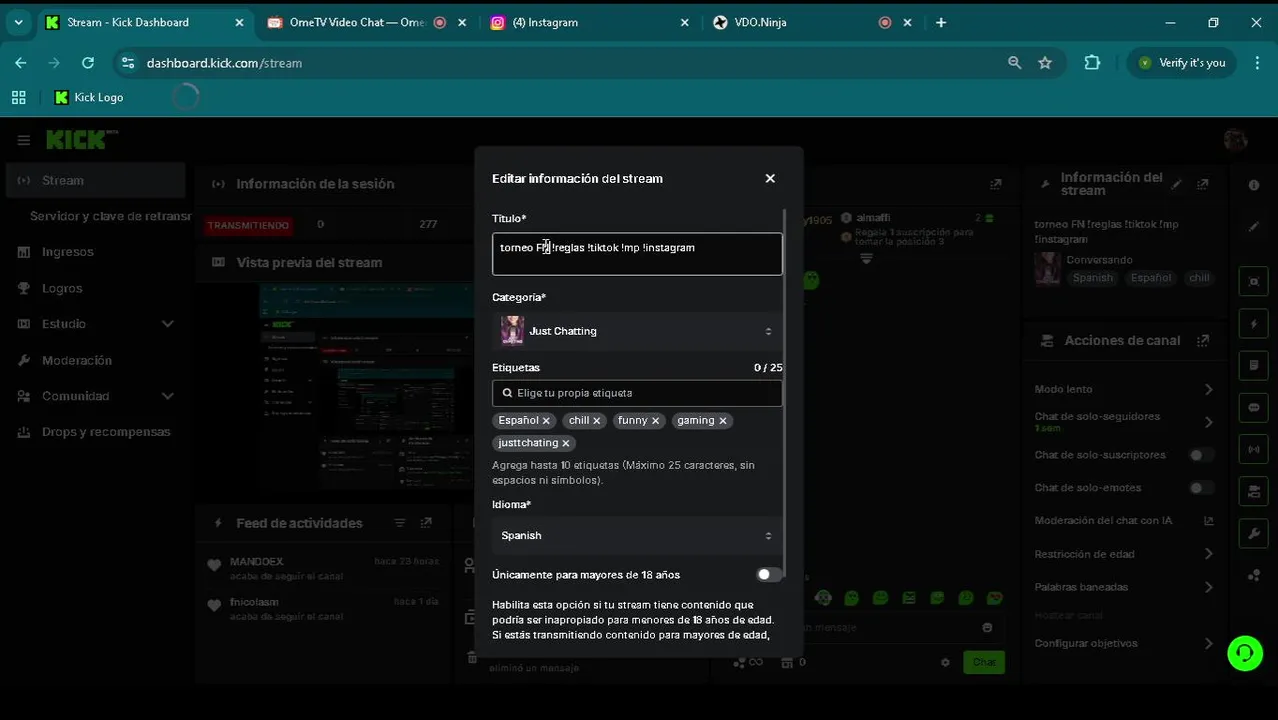Click the dialog's vertical scrollbar
Viewport: 1278px width, 720px height.
(786, 393)
